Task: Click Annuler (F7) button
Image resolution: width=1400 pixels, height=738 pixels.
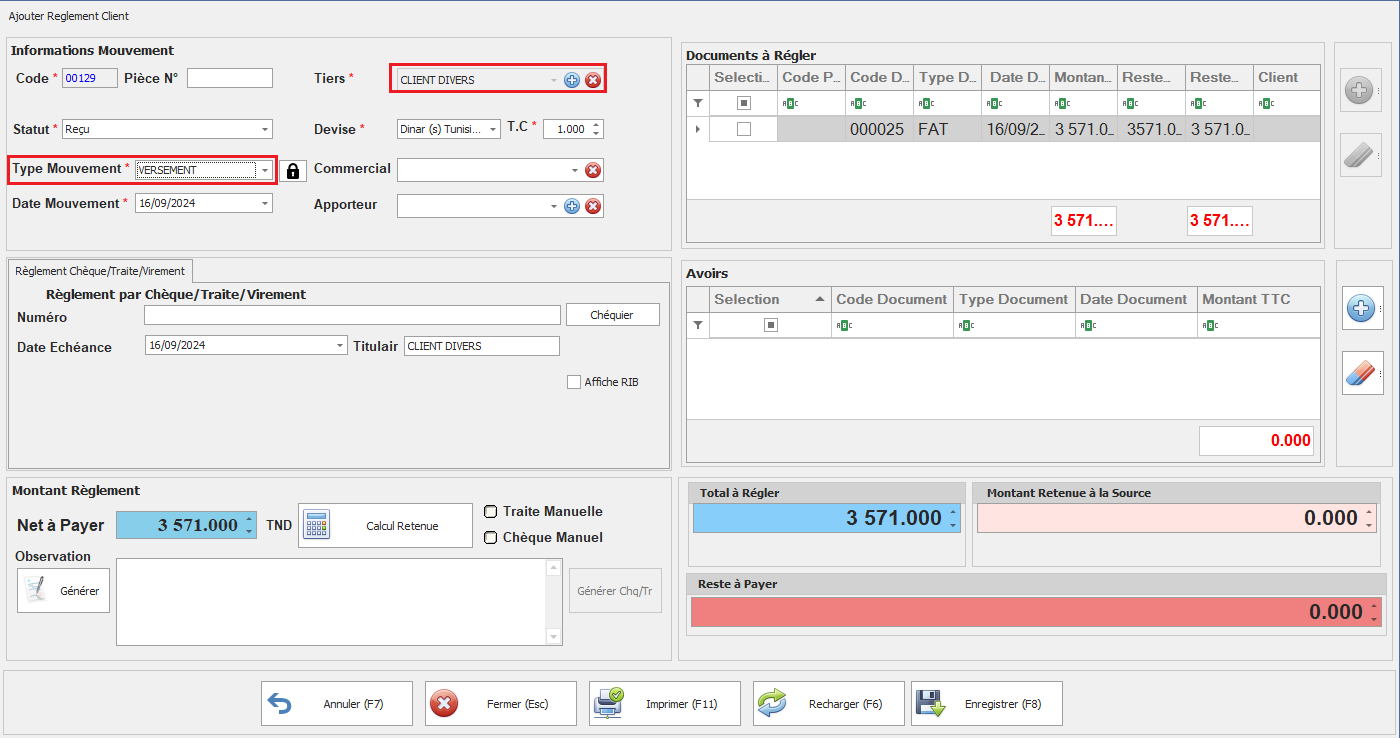Action: [x=337, y=704]
